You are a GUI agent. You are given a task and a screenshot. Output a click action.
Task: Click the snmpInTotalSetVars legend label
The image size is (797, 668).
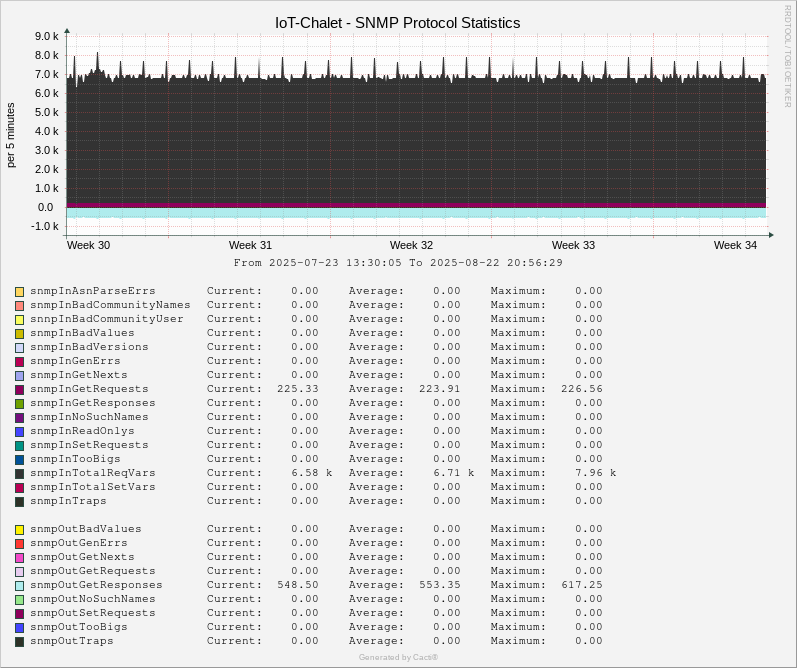pos(93,487)
